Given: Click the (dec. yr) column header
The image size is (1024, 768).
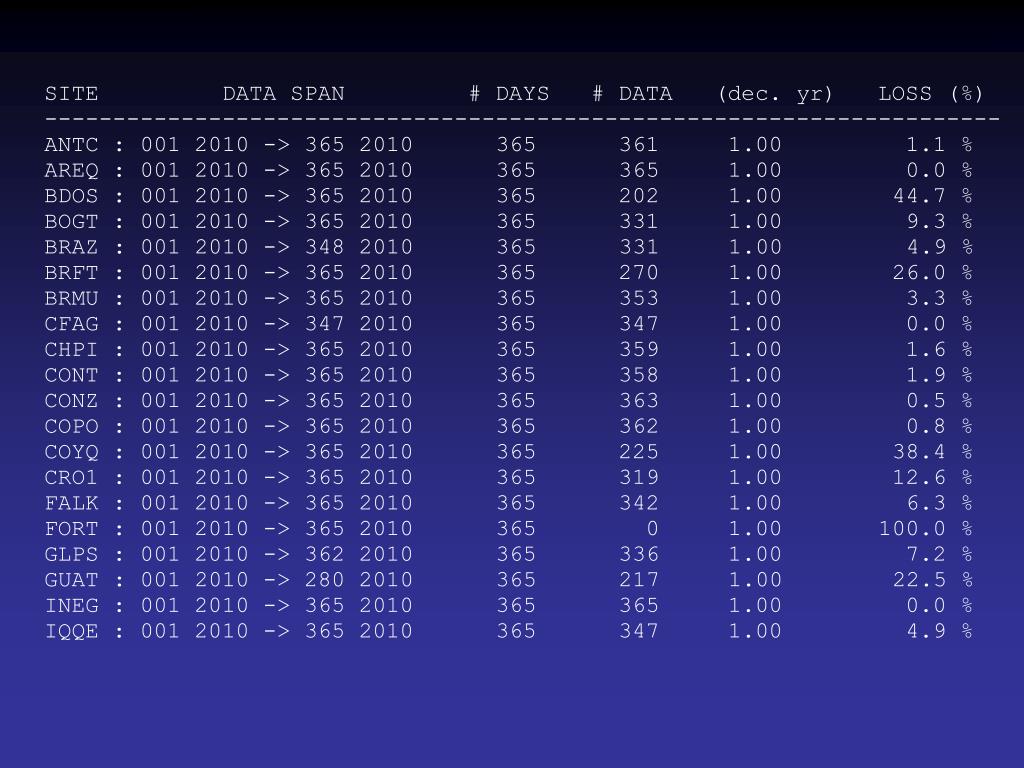Looking at the screenshot, I should (775, 94).
